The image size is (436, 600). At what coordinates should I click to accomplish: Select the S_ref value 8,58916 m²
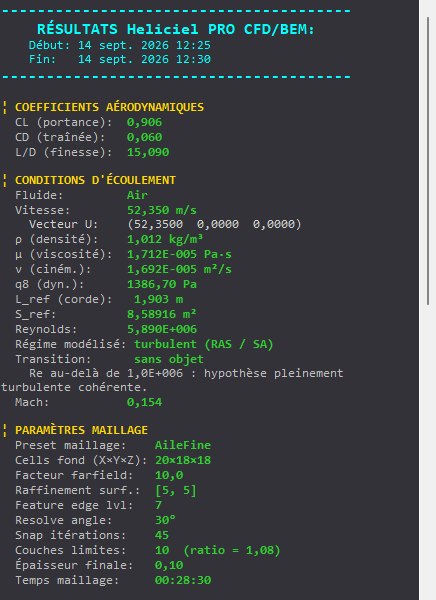(162, 314)
